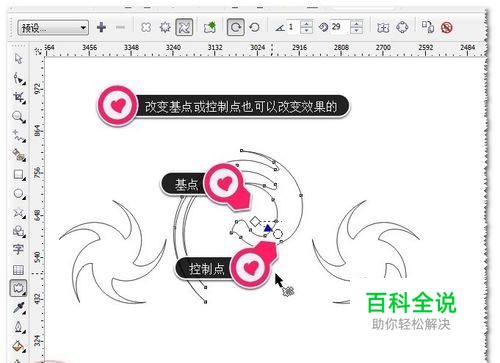Click the add new distortion icon
The width and height of the screenshot is (500, 363).
pyautogui.click(x=210, y=27)
